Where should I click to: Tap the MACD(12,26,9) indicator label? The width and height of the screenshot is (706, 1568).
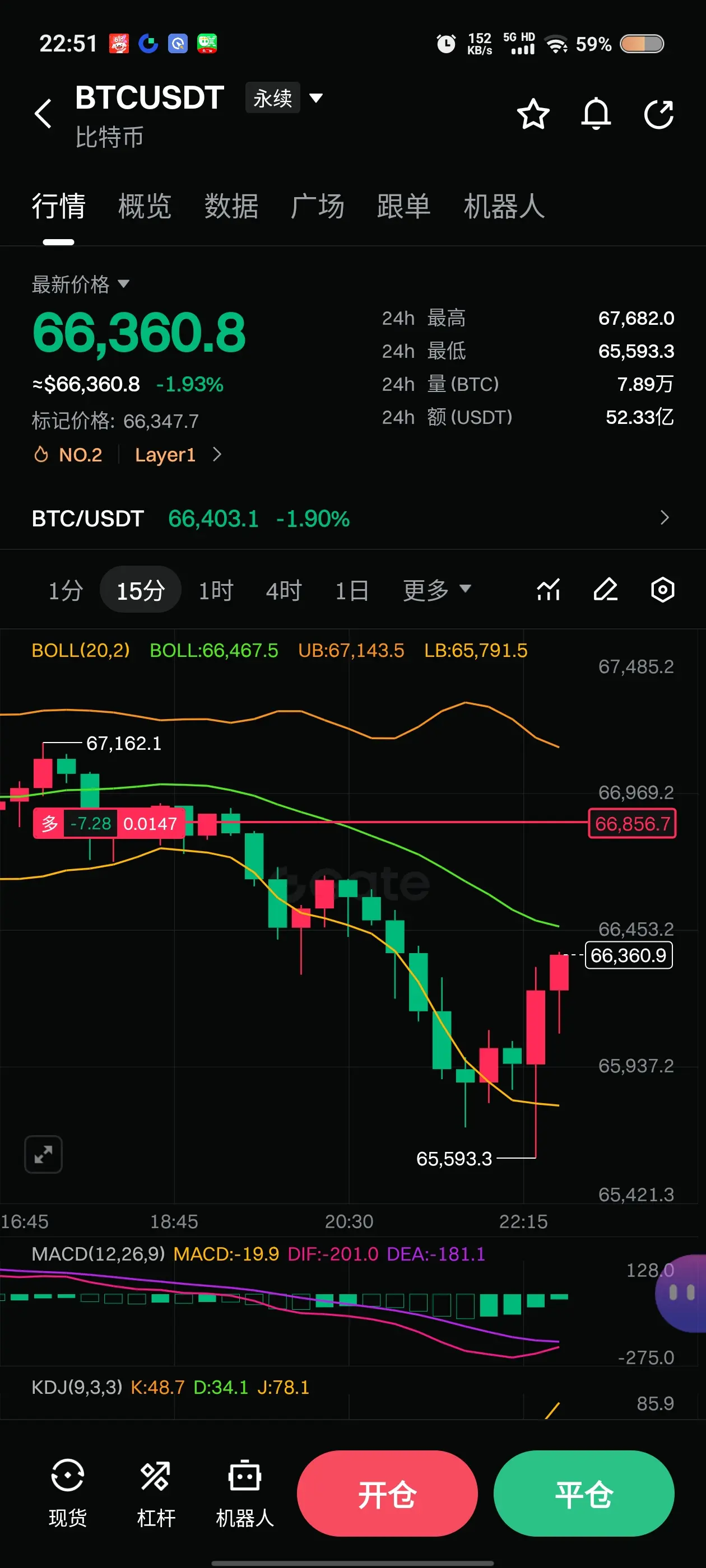[x=98, y=1254]
